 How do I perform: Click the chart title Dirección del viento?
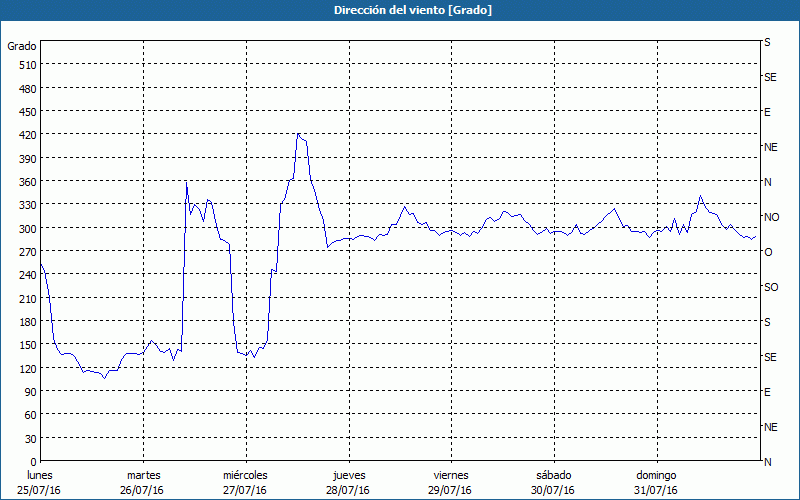[399, 10]
